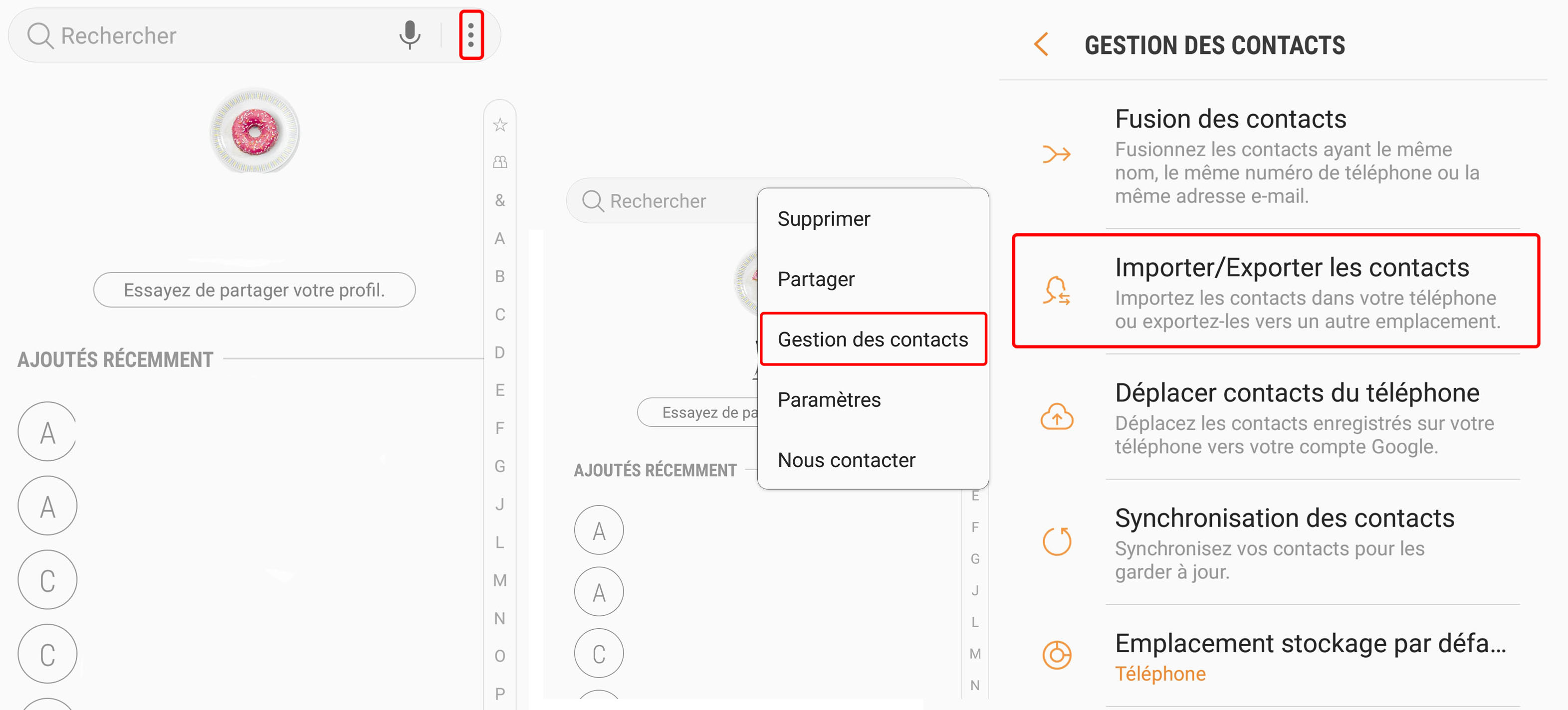
Task: Tap the cloud upload icon for moving contacts
Action: 1057,417
